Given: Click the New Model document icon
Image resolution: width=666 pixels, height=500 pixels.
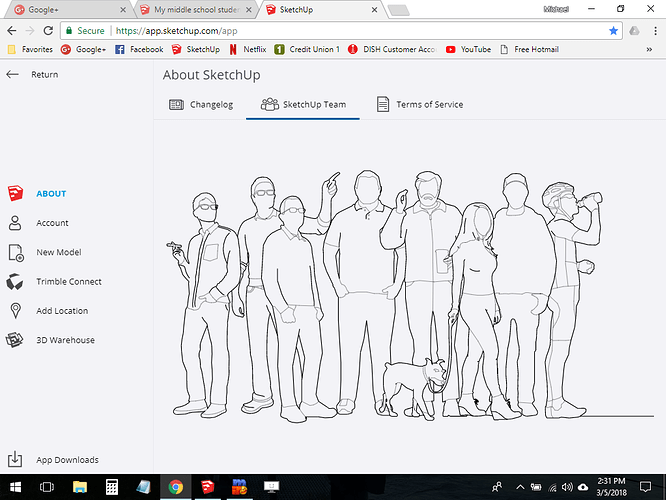Looking at the screenshot, I should (x=16, y=252).
